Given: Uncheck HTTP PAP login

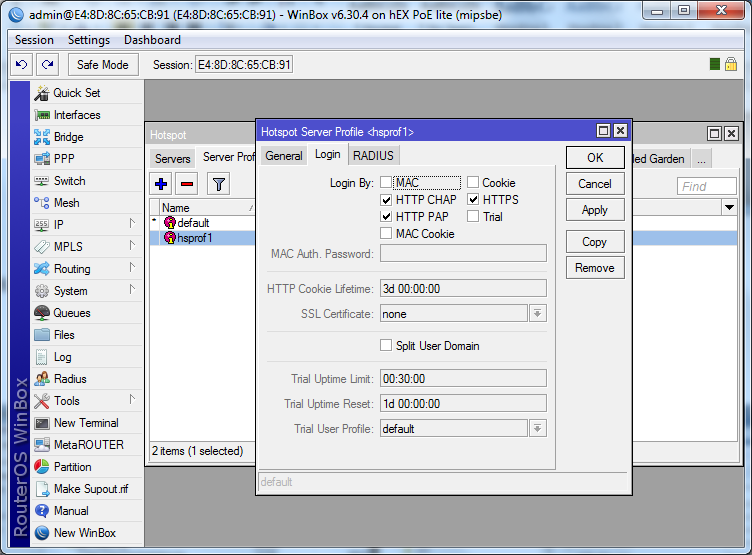Looking at the screenshot, I should [x=386, y=216].
